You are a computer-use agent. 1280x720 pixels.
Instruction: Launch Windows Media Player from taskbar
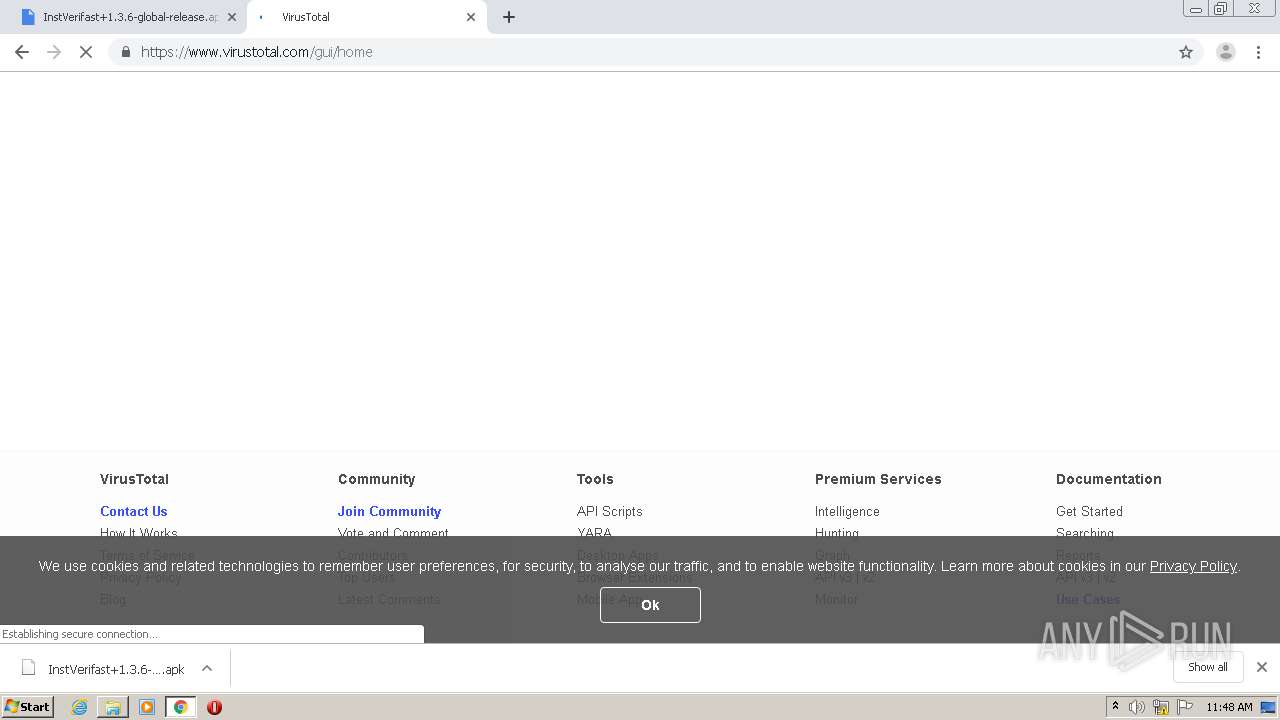click(x=147, y=707)
